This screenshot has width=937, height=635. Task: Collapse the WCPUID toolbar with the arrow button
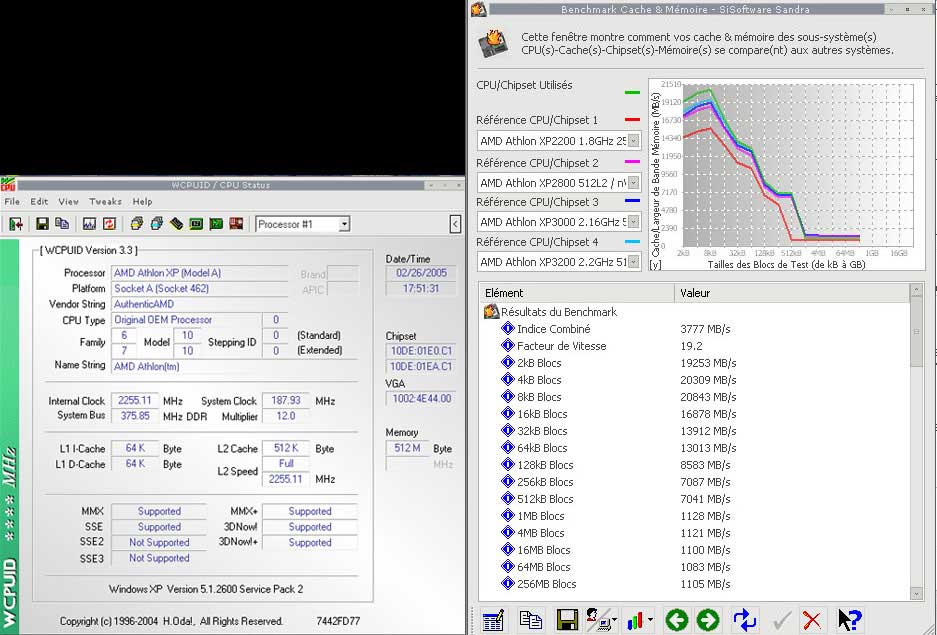(455, 224)
